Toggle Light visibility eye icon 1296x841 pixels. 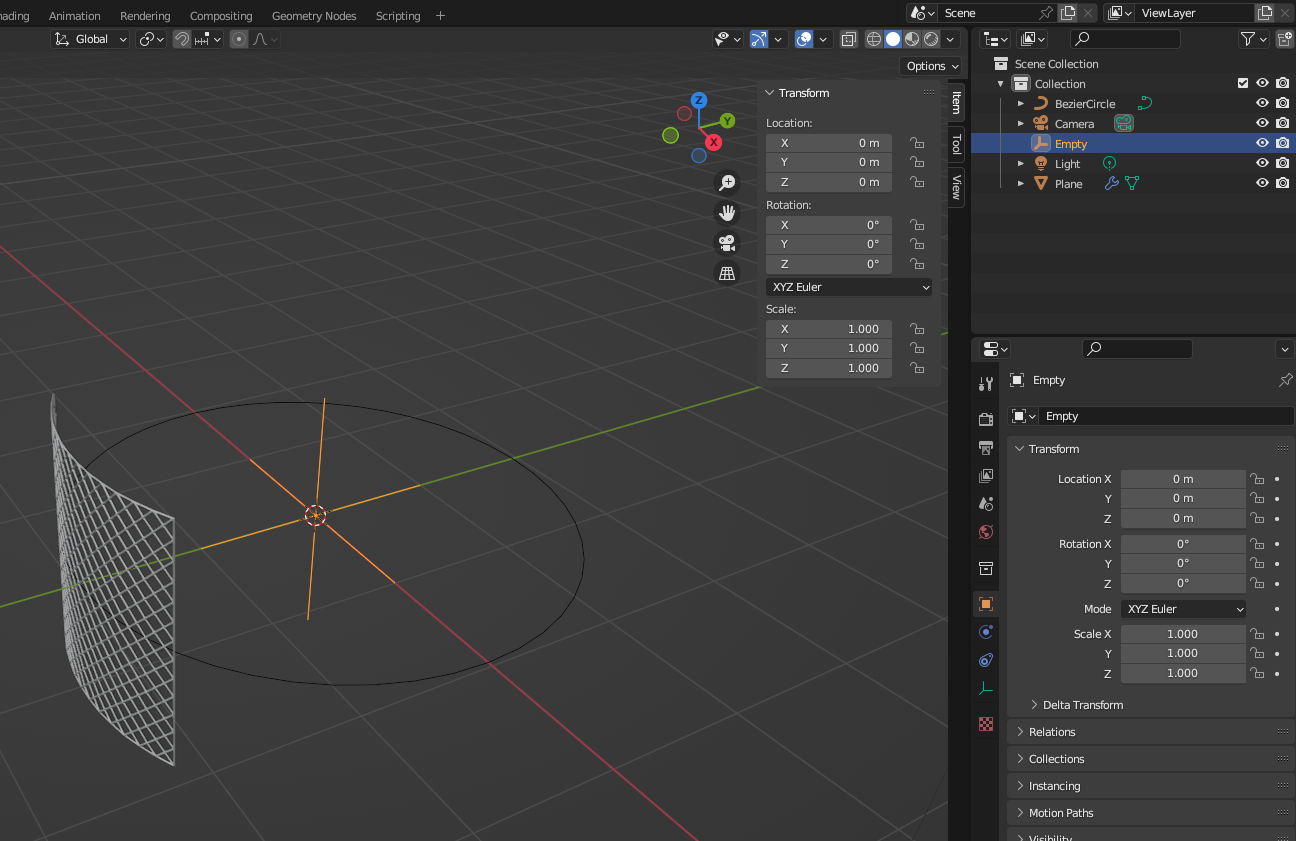(x=1262, y=163)
